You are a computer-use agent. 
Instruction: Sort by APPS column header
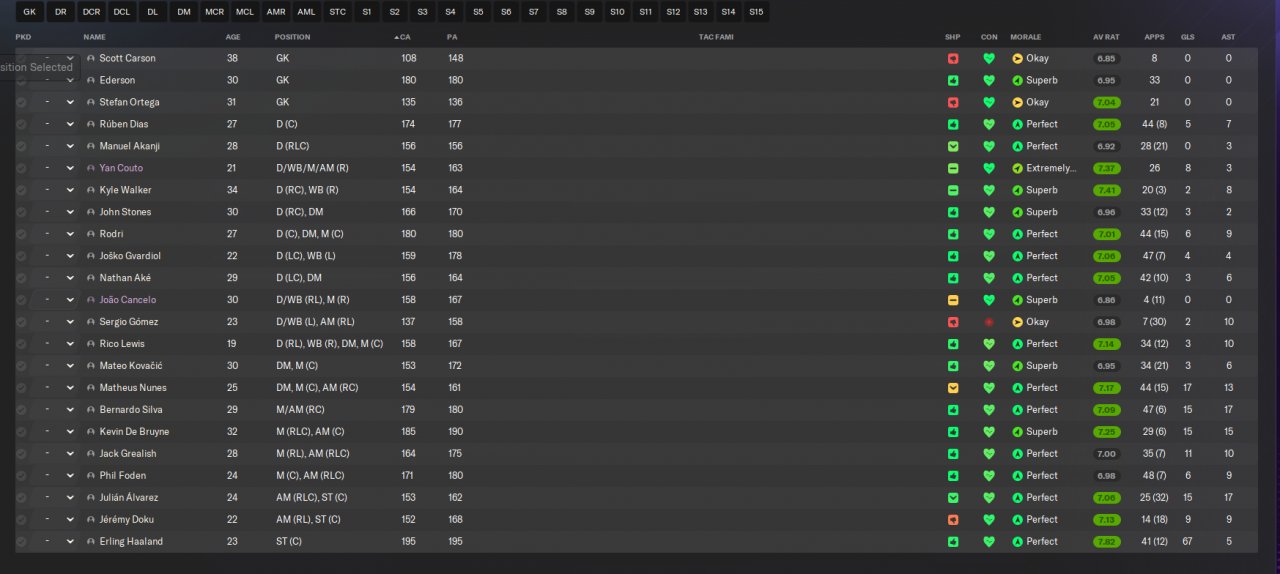(x=1153, y=37)
